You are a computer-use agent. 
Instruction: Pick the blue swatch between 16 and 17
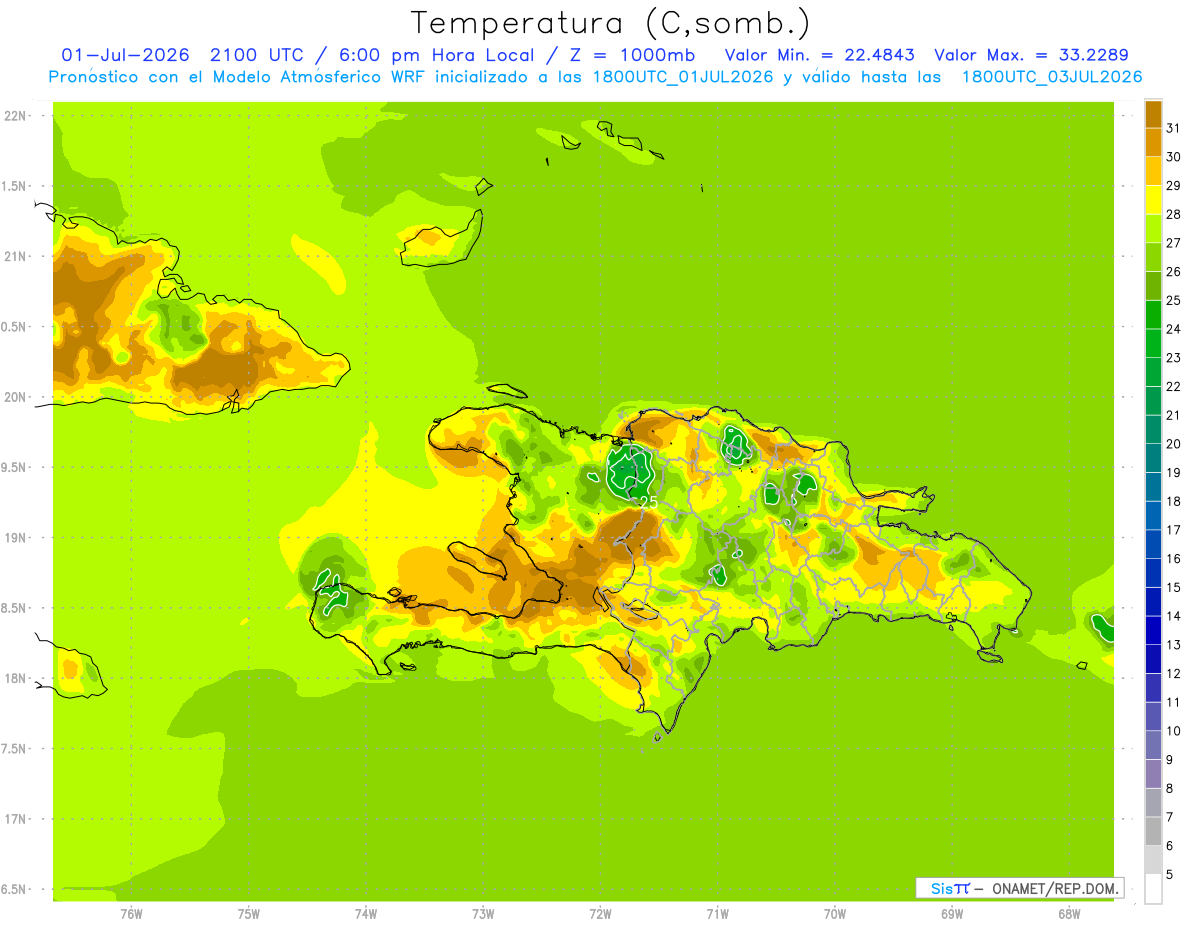1153,544
